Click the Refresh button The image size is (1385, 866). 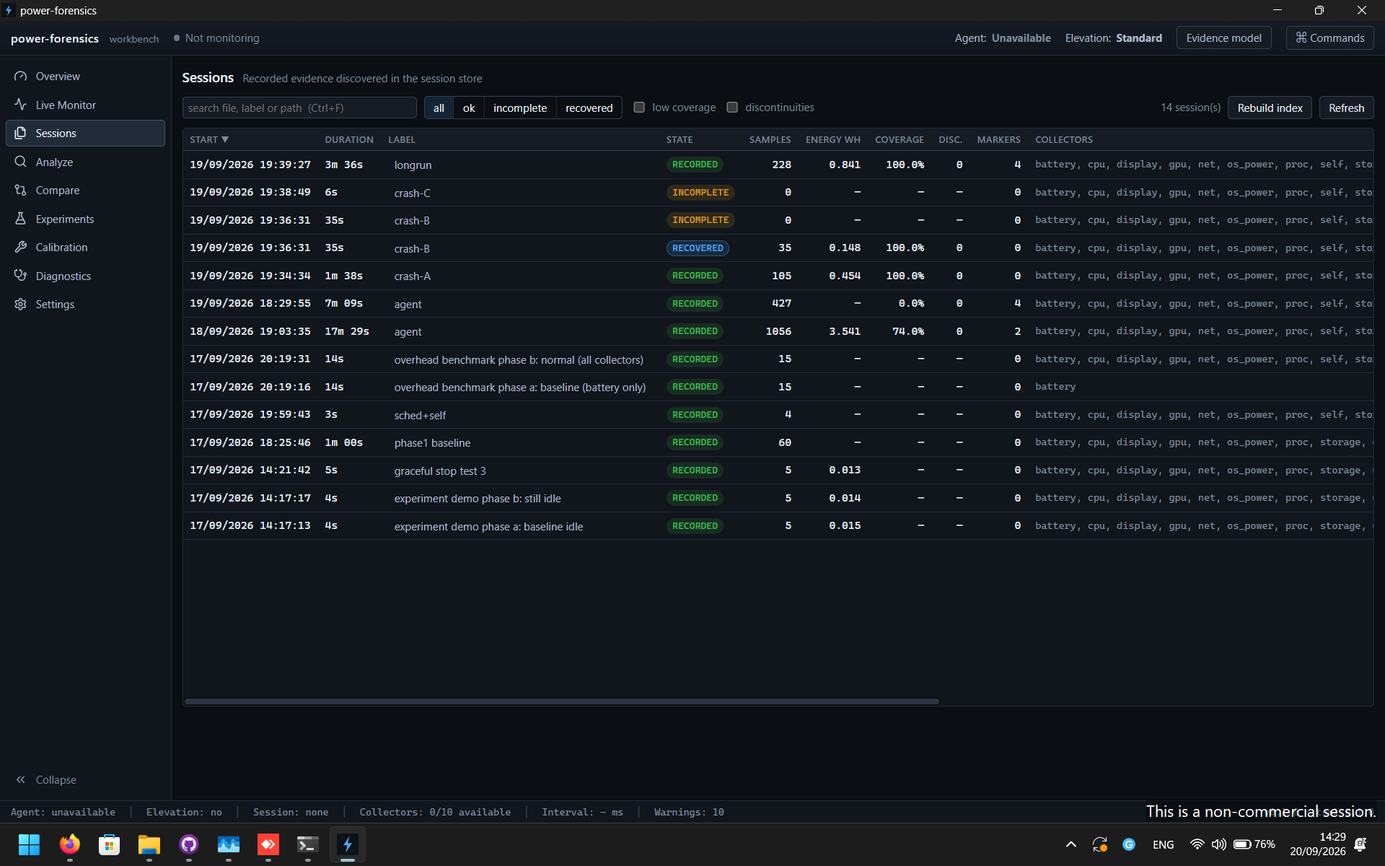pos(1346,108)
